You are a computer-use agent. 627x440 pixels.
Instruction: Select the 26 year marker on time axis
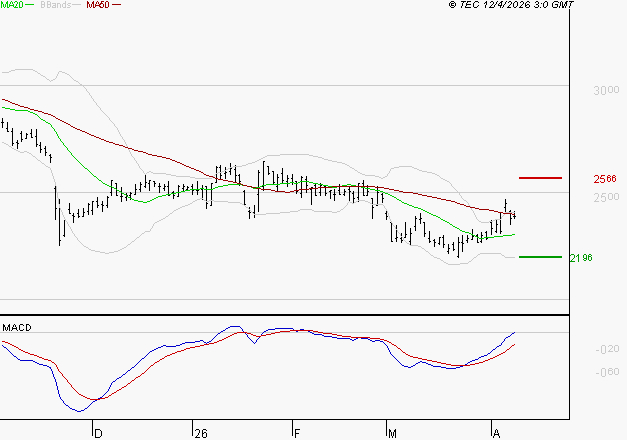point(201,433)
